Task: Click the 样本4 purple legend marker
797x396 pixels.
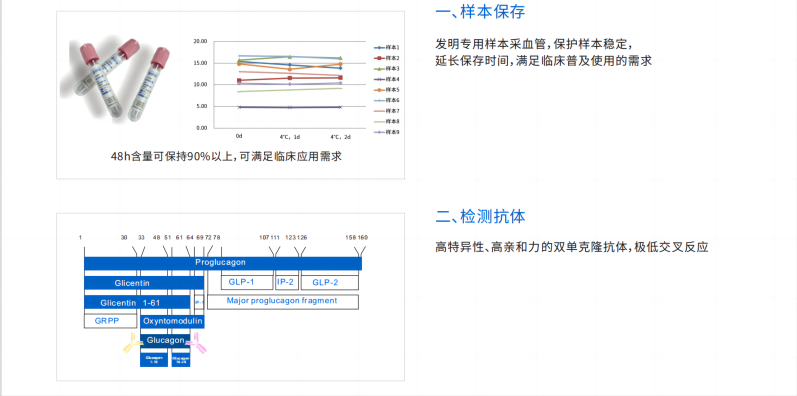Action: pyautogui.click(x=379, y=79)
